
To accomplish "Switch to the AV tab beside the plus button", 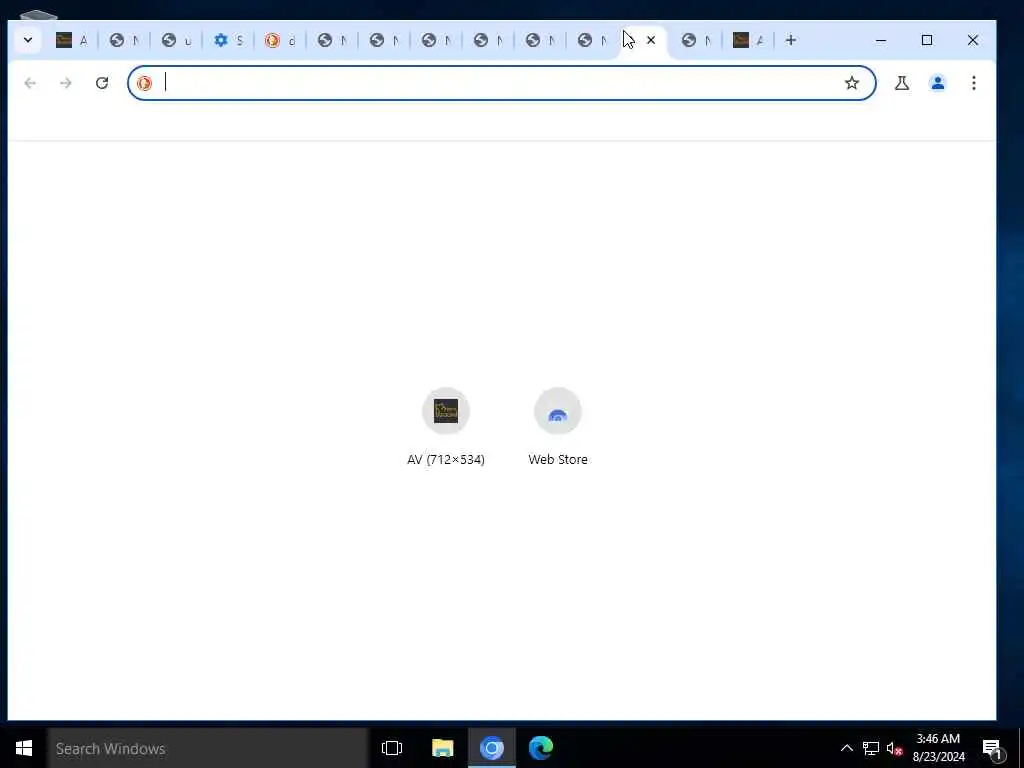I will [x=748, y=40].
